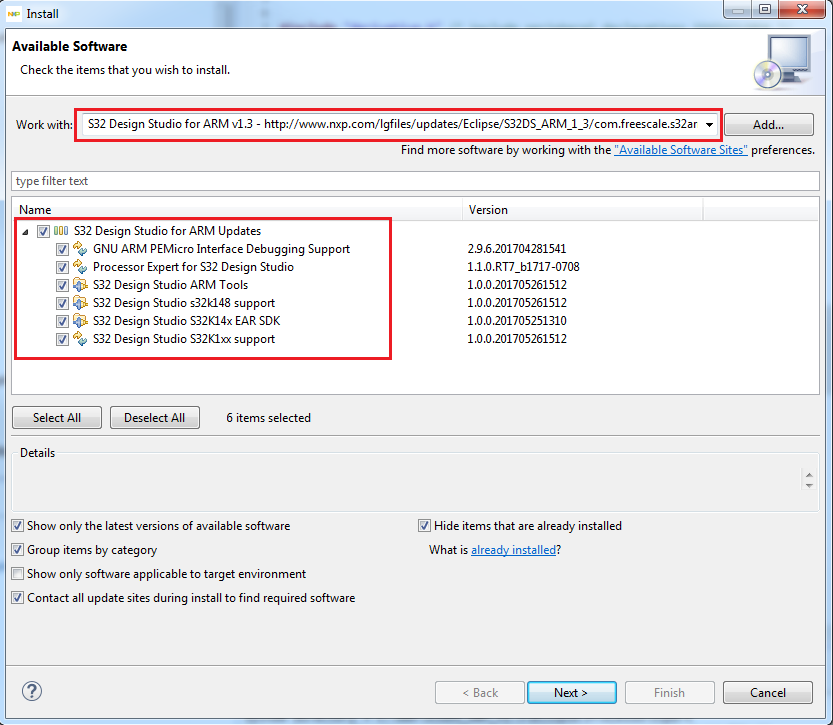Uncheck S32 Design Studio S32K14x EAR SDK

(x=62, y=321)
